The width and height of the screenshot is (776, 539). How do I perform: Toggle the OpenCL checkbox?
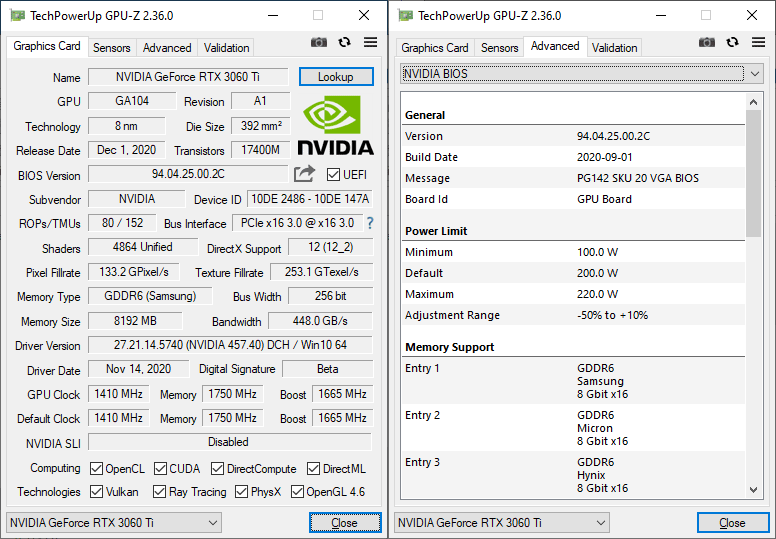97,469
